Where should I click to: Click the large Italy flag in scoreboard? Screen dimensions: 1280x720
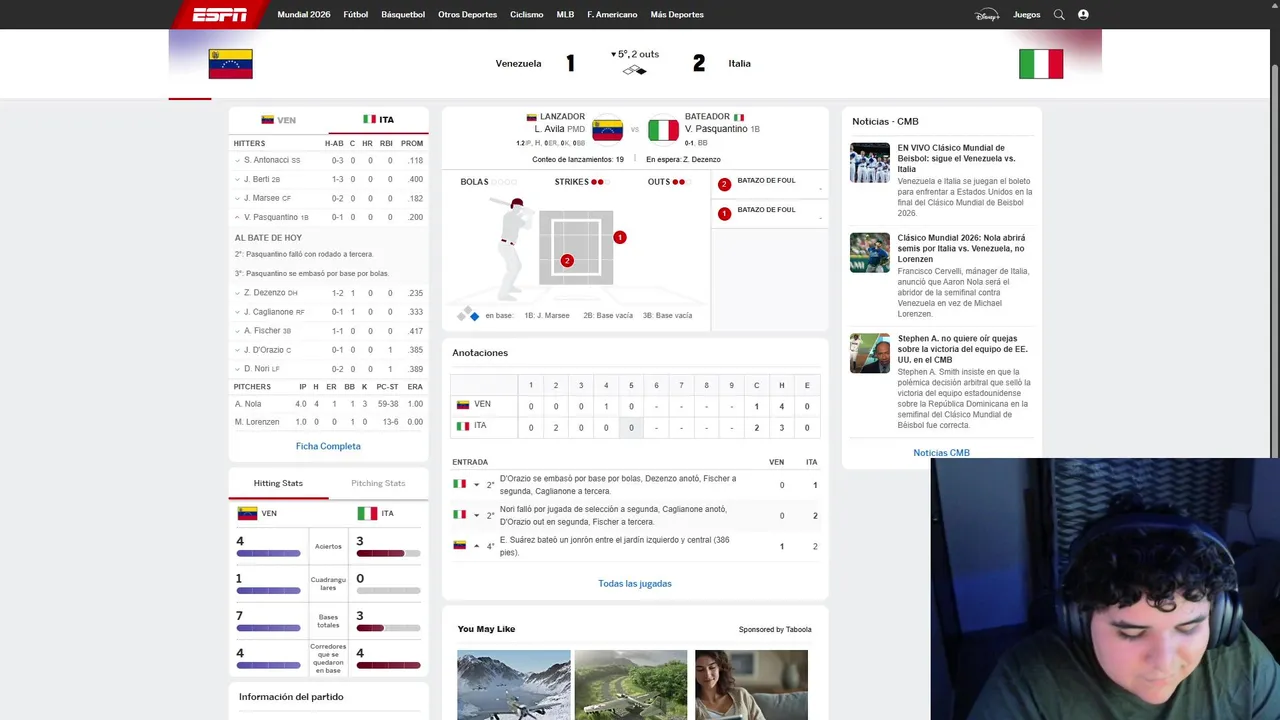click(1041, 64)
